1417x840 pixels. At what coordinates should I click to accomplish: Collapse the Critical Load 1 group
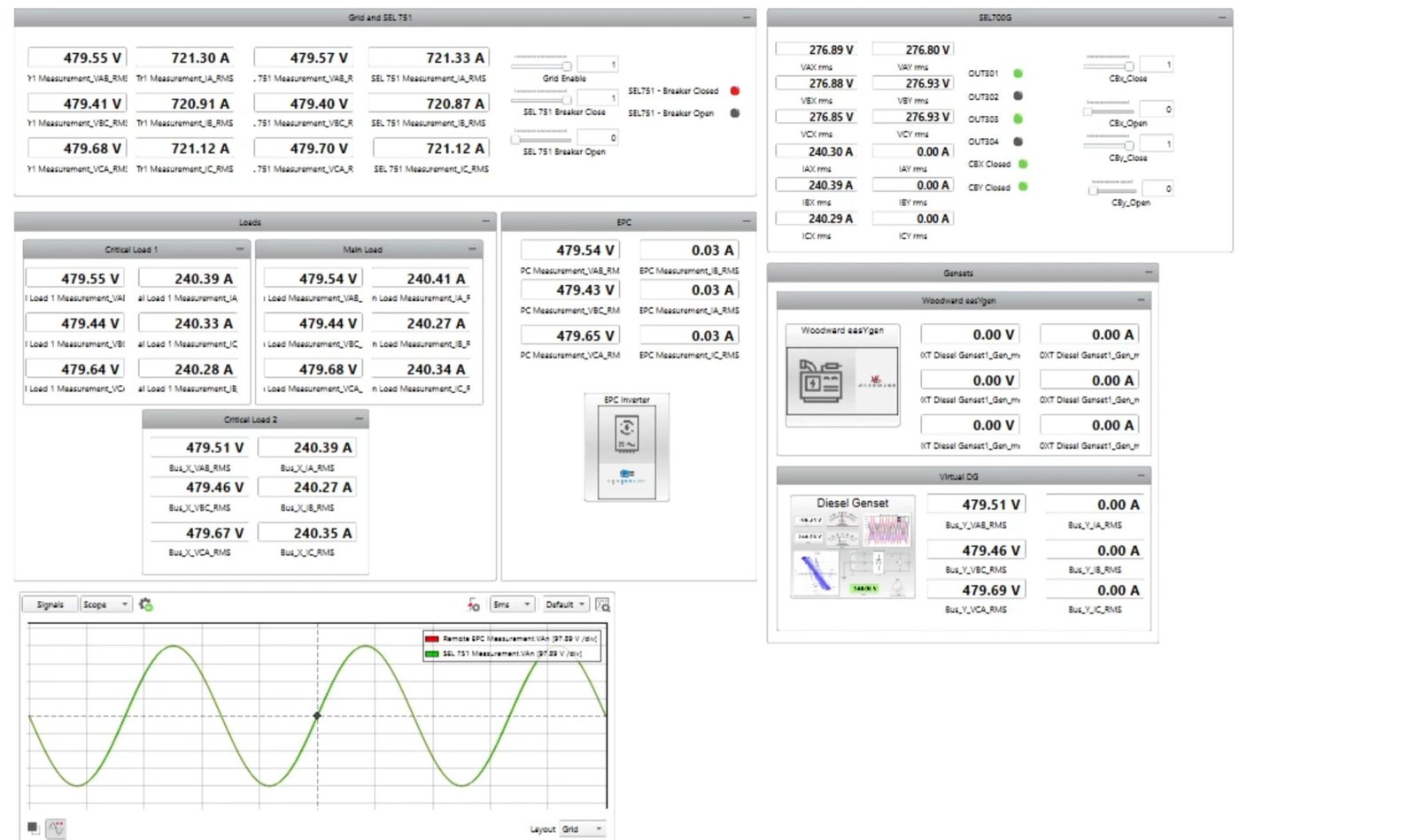click(x=240, y=249)
